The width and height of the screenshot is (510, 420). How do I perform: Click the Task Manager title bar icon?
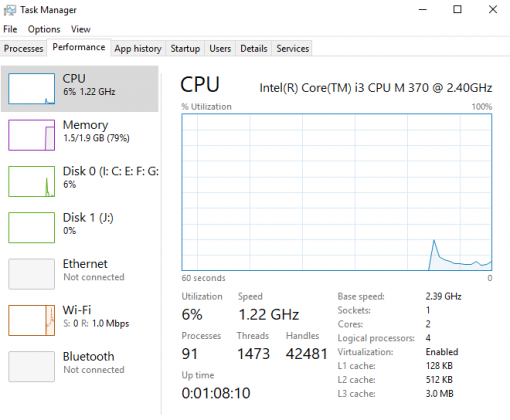tap(10, 10)
